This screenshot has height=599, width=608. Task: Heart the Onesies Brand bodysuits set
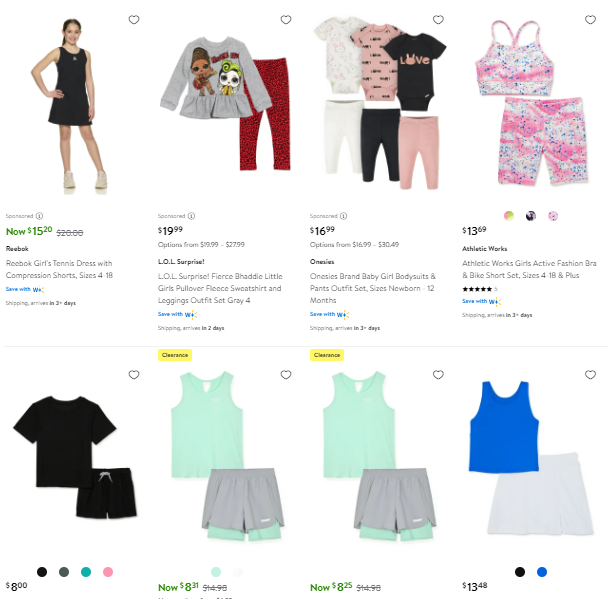coord(438,19)
